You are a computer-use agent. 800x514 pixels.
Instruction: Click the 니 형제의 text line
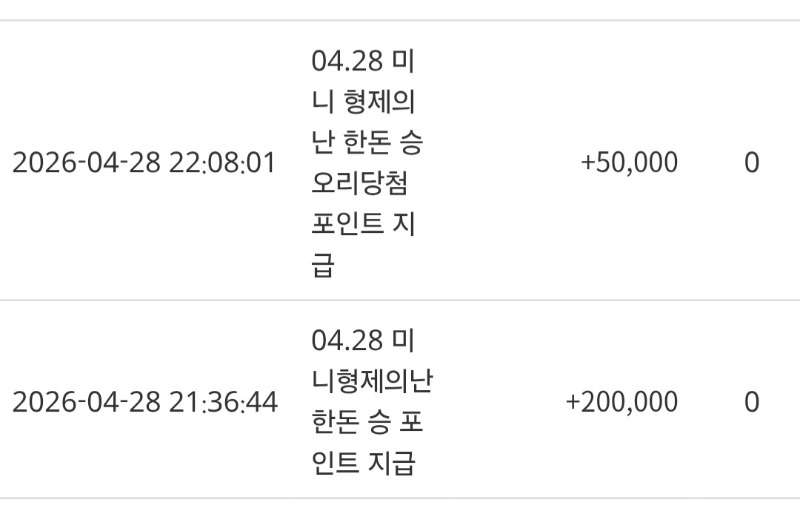(x=363, y=102)
